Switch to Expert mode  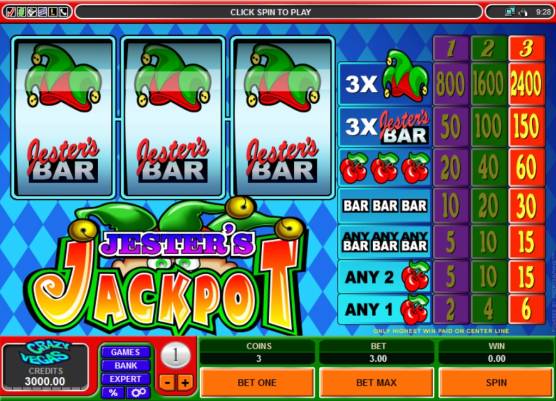[x=126, y=379]
